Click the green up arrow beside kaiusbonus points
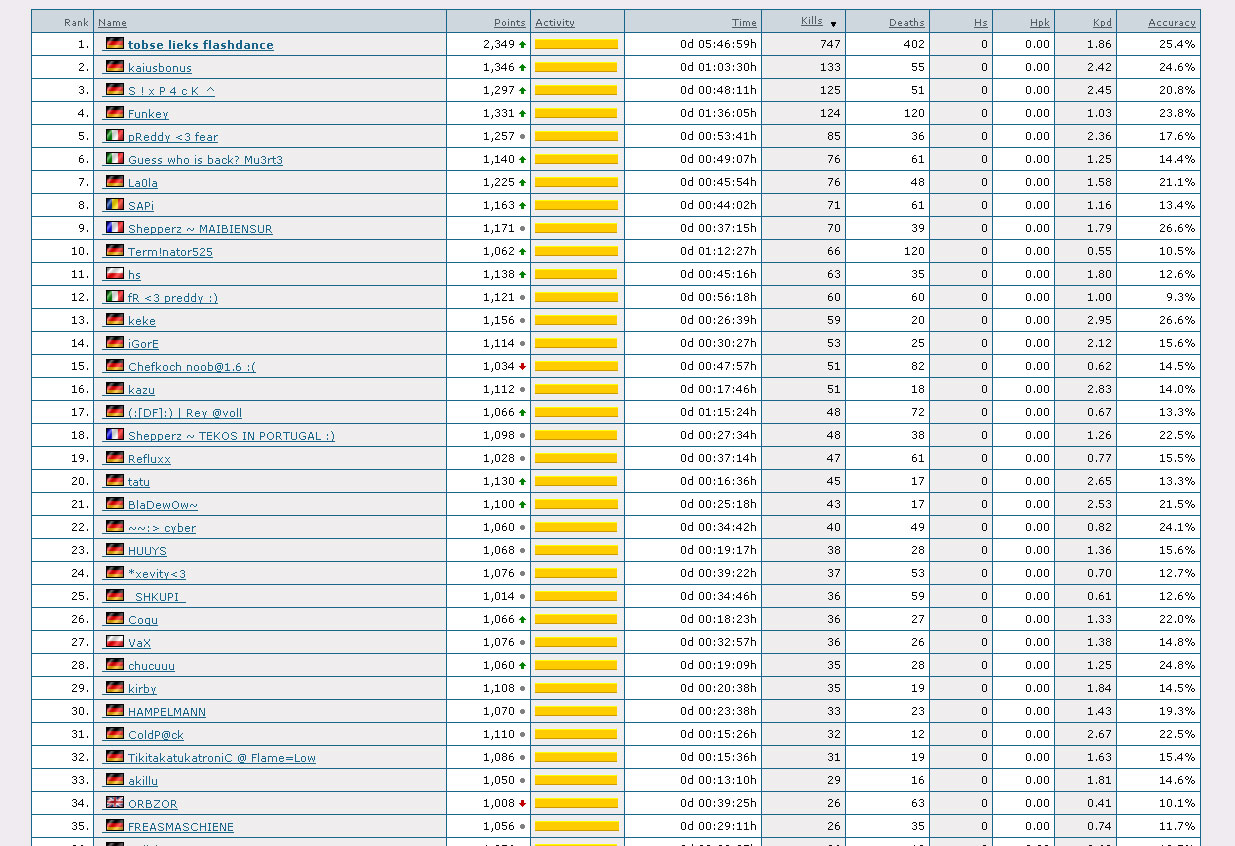The width and height of the screenshot is (1235, 846). (x=522, y=68)
